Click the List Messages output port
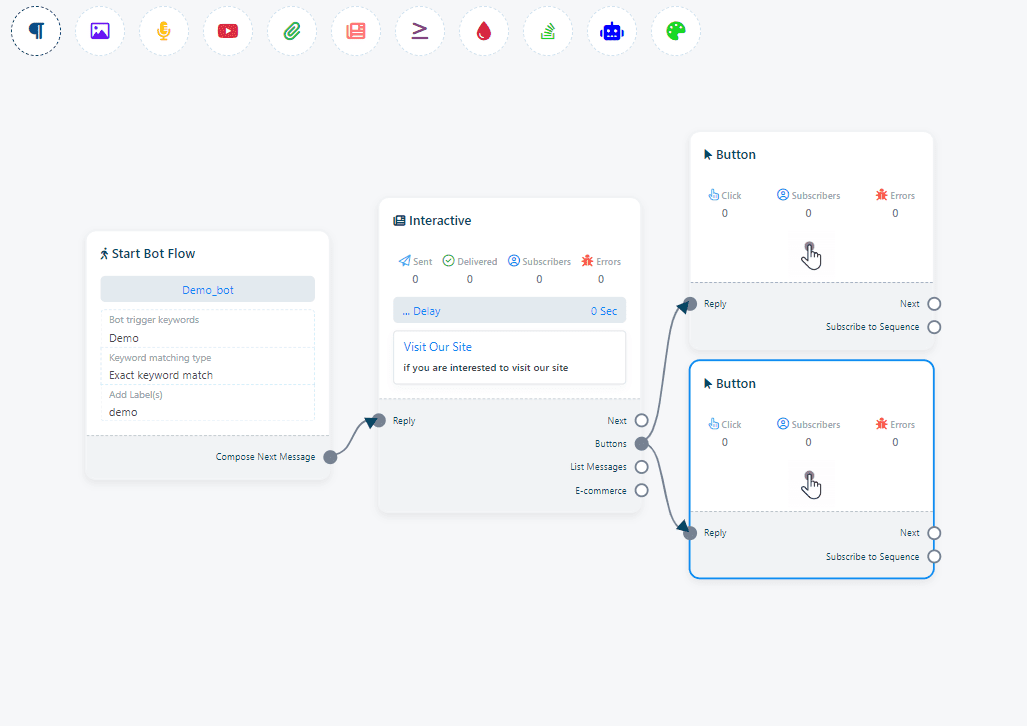This screenshot has width=1027, height=726. [642, 467]
